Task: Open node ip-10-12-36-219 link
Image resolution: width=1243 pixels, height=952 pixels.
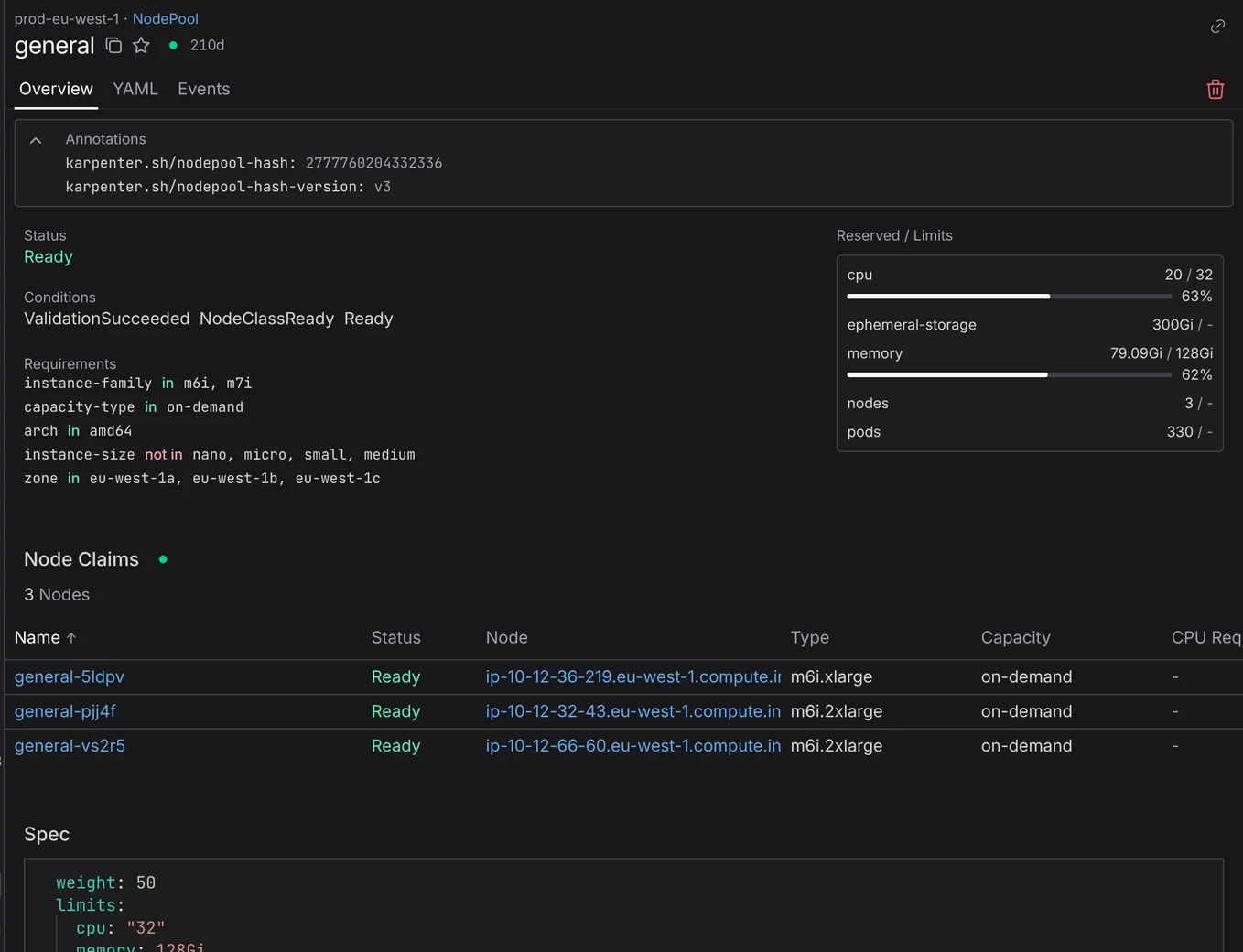Action: pyautogui.click(x=633, y=676)
